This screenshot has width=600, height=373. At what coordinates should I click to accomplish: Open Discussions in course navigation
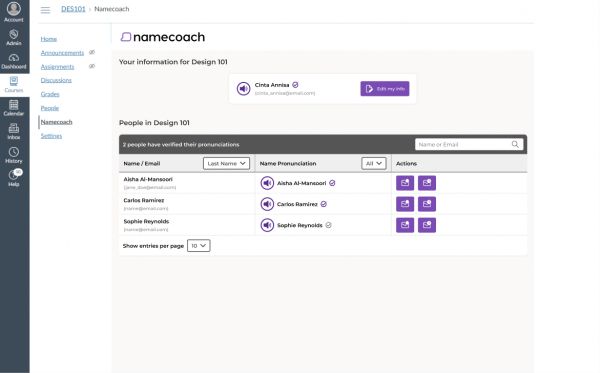coord(56,80)
